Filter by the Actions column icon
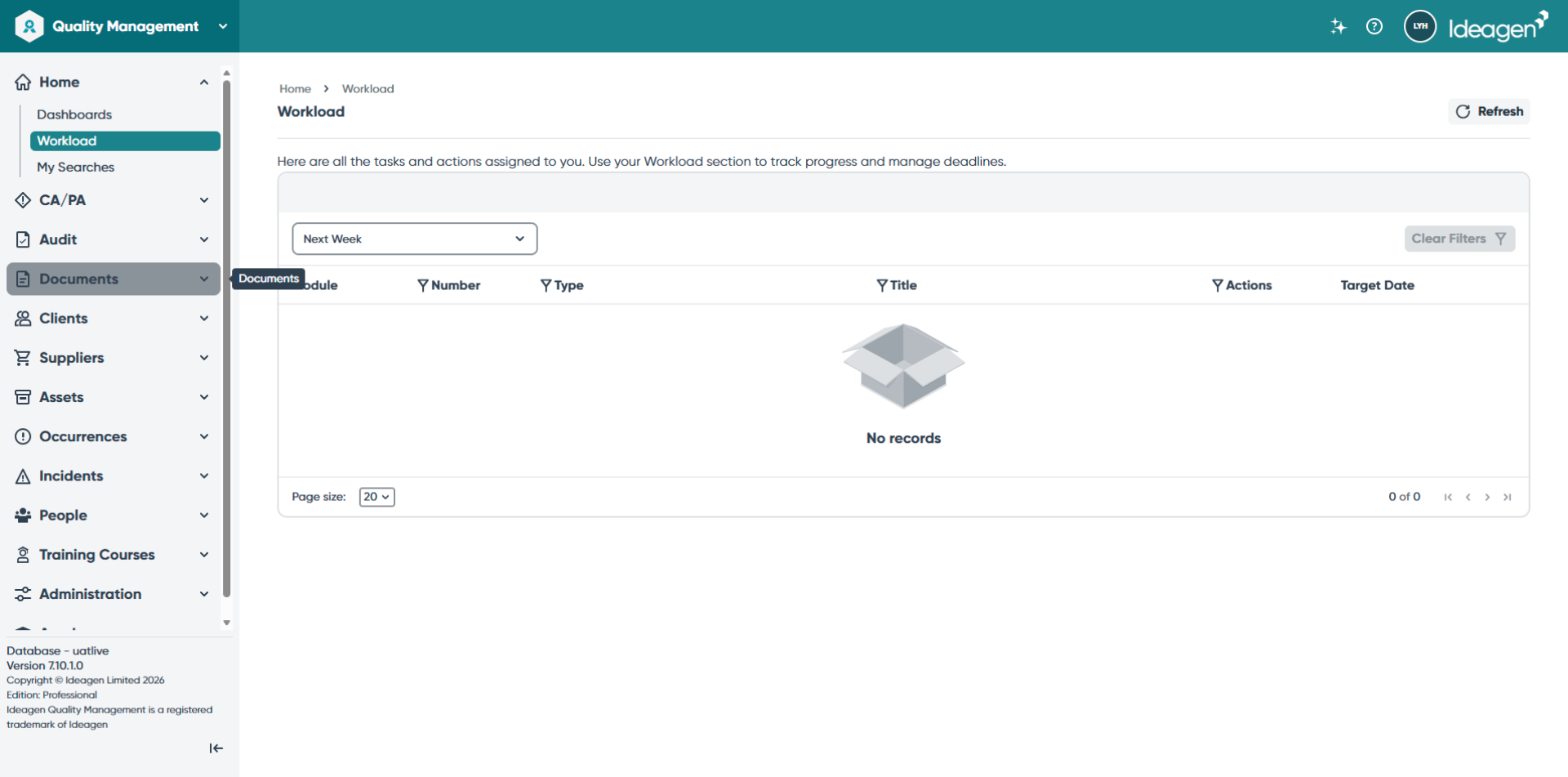The height and width of the screenshot is (777, 1568). (x=1218, y=285)
